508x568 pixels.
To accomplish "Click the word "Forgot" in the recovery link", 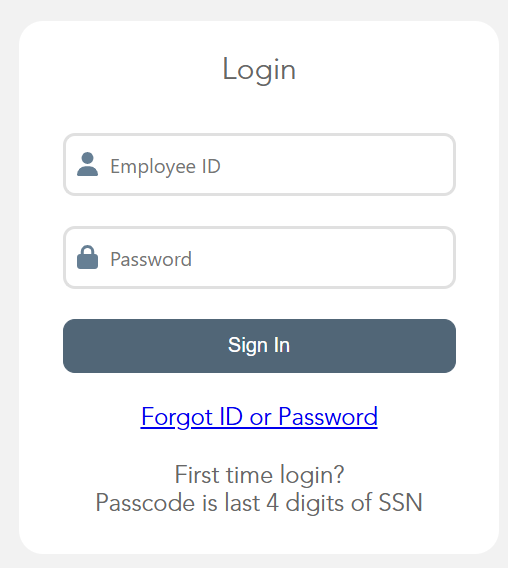I will pyautogui.click(x=177, y=417).
